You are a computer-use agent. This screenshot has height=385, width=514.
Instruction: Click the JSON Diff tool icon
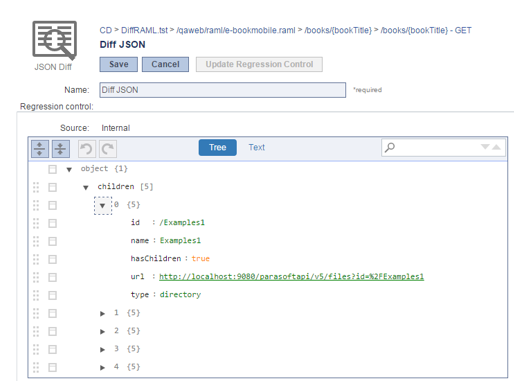pyautogui.click(x=55, y=41)
